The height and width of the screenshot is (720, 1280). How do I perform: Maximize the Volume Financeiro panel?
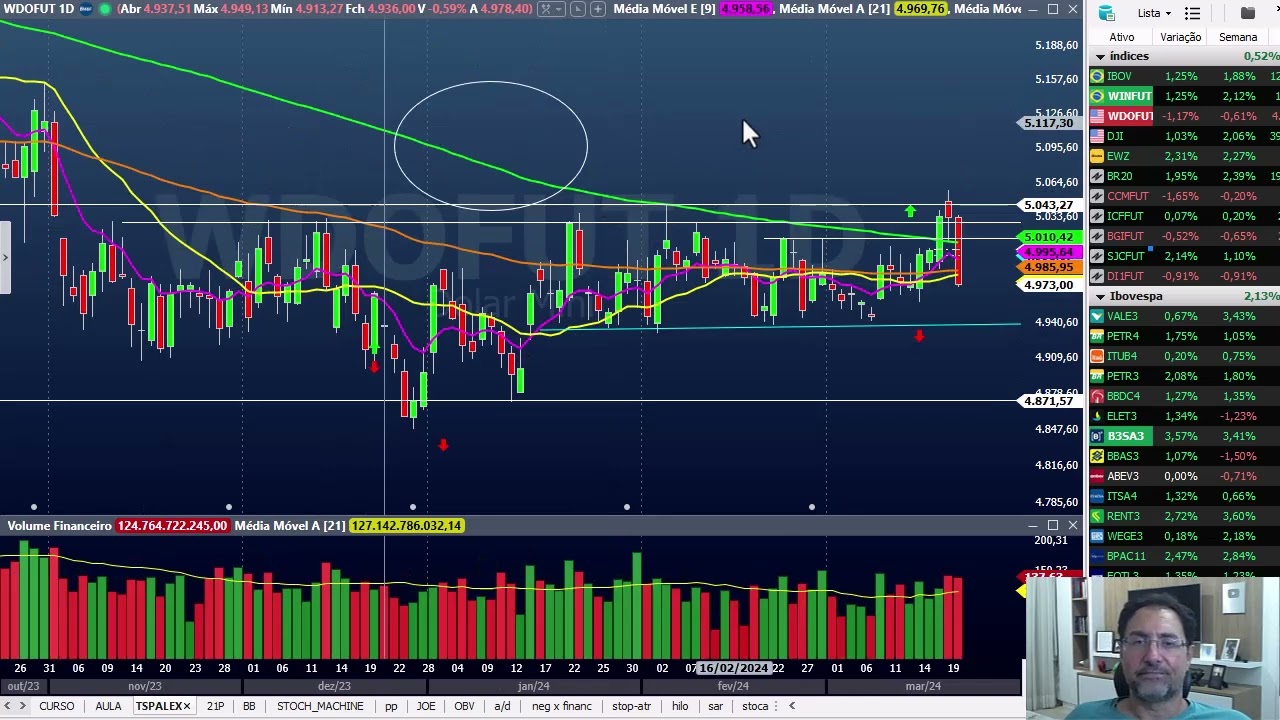coord(1053,525)
